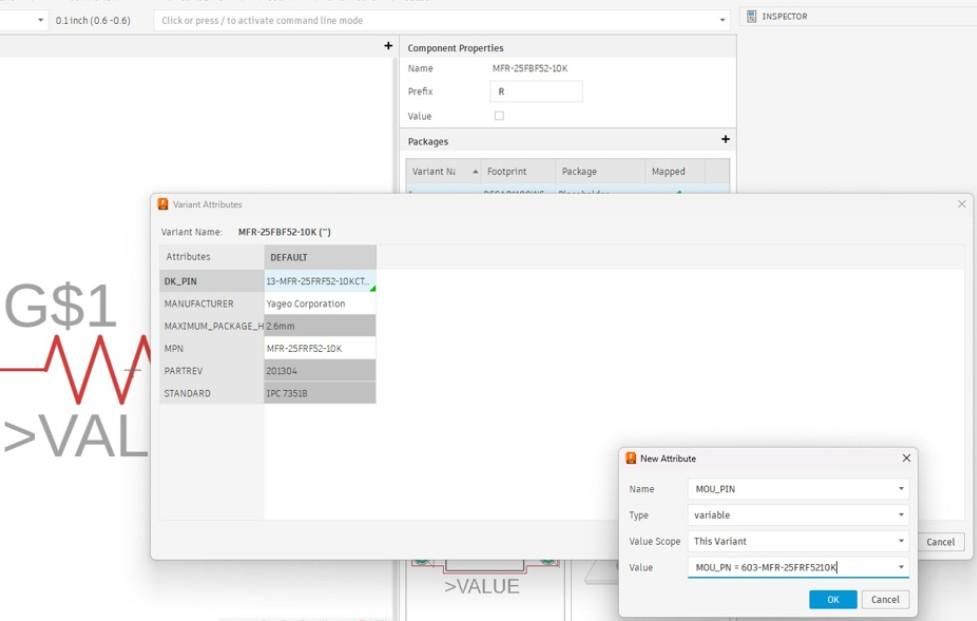Click the IPC 7351B value cell
Viewport: 977px width, 621px height.
tap(320, 394)
